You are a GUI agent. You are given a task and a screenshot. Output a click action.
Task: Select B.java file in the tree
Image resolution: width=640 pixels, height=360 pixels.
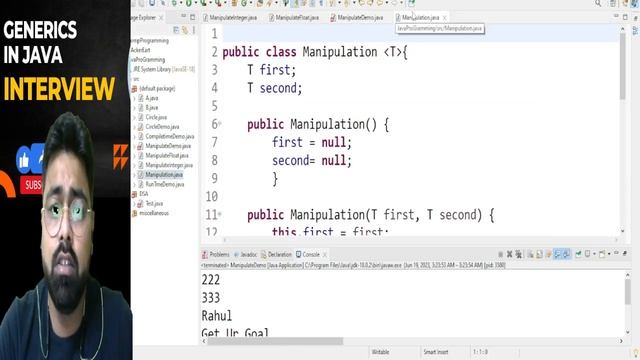(x=151, y=108)
